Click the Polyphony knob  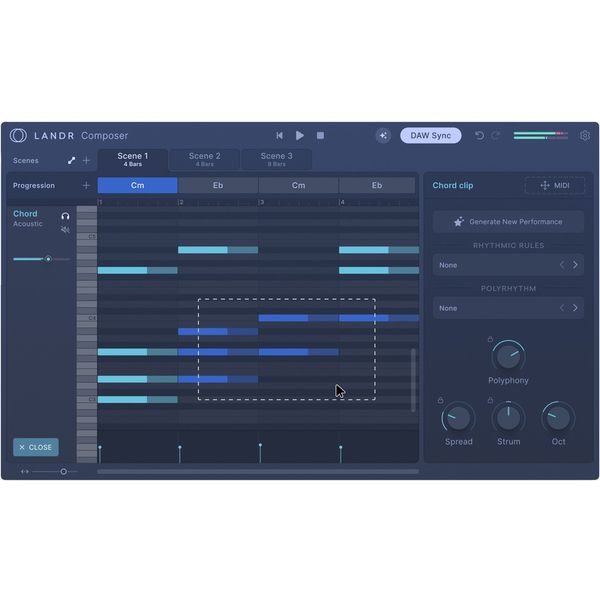(x=508, y=356)
